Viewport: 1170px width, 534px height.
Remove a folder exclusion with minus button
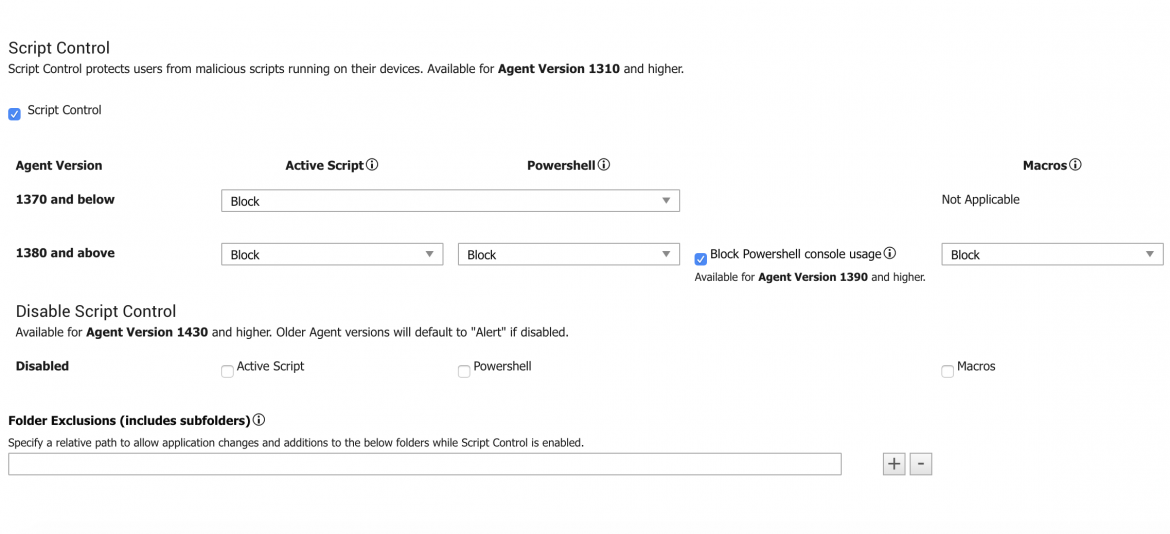click(921, 464)
